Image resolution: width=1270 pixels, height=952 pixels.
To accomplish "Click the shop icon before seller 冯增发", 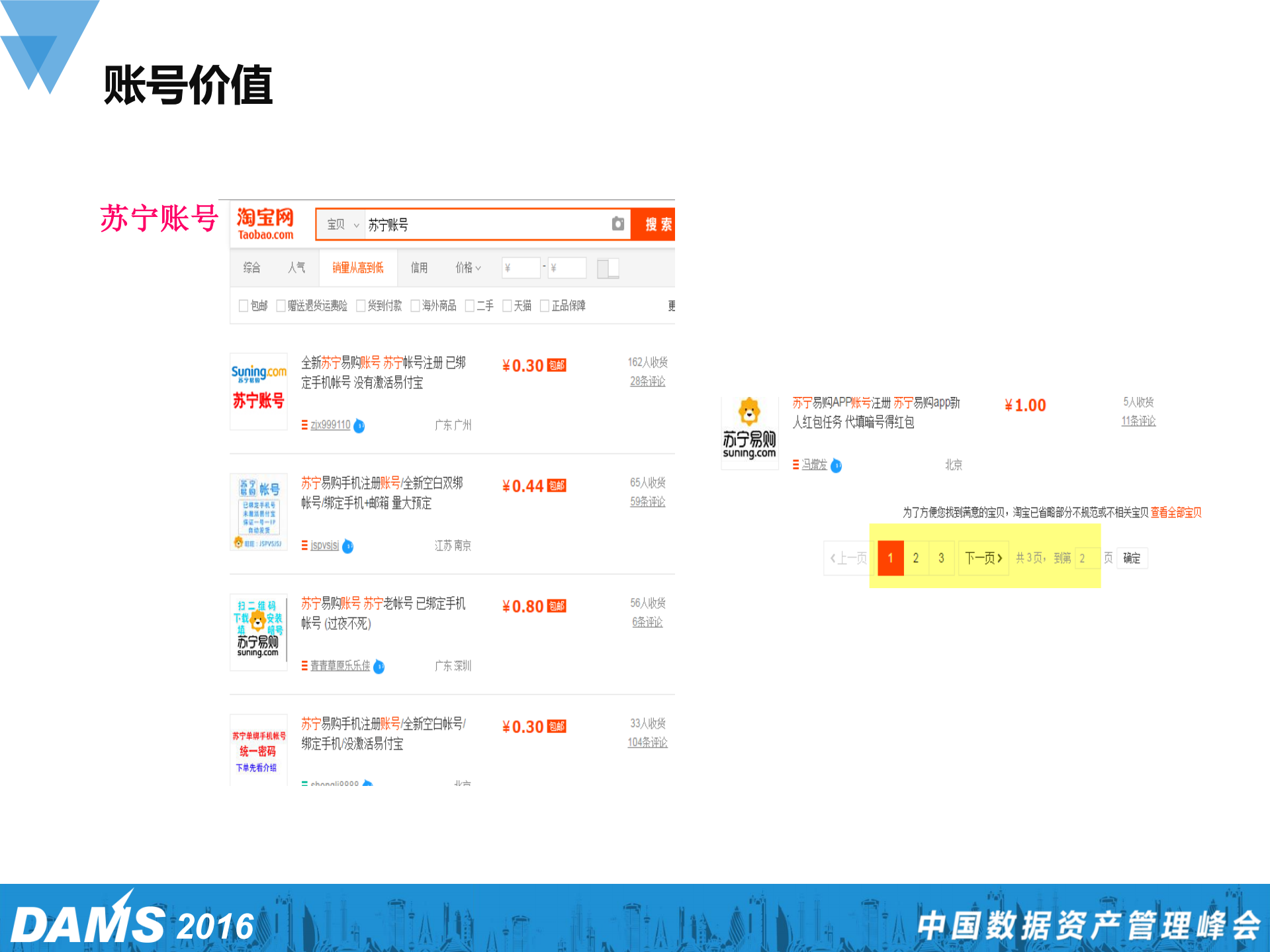I will [x=795, y=466].
